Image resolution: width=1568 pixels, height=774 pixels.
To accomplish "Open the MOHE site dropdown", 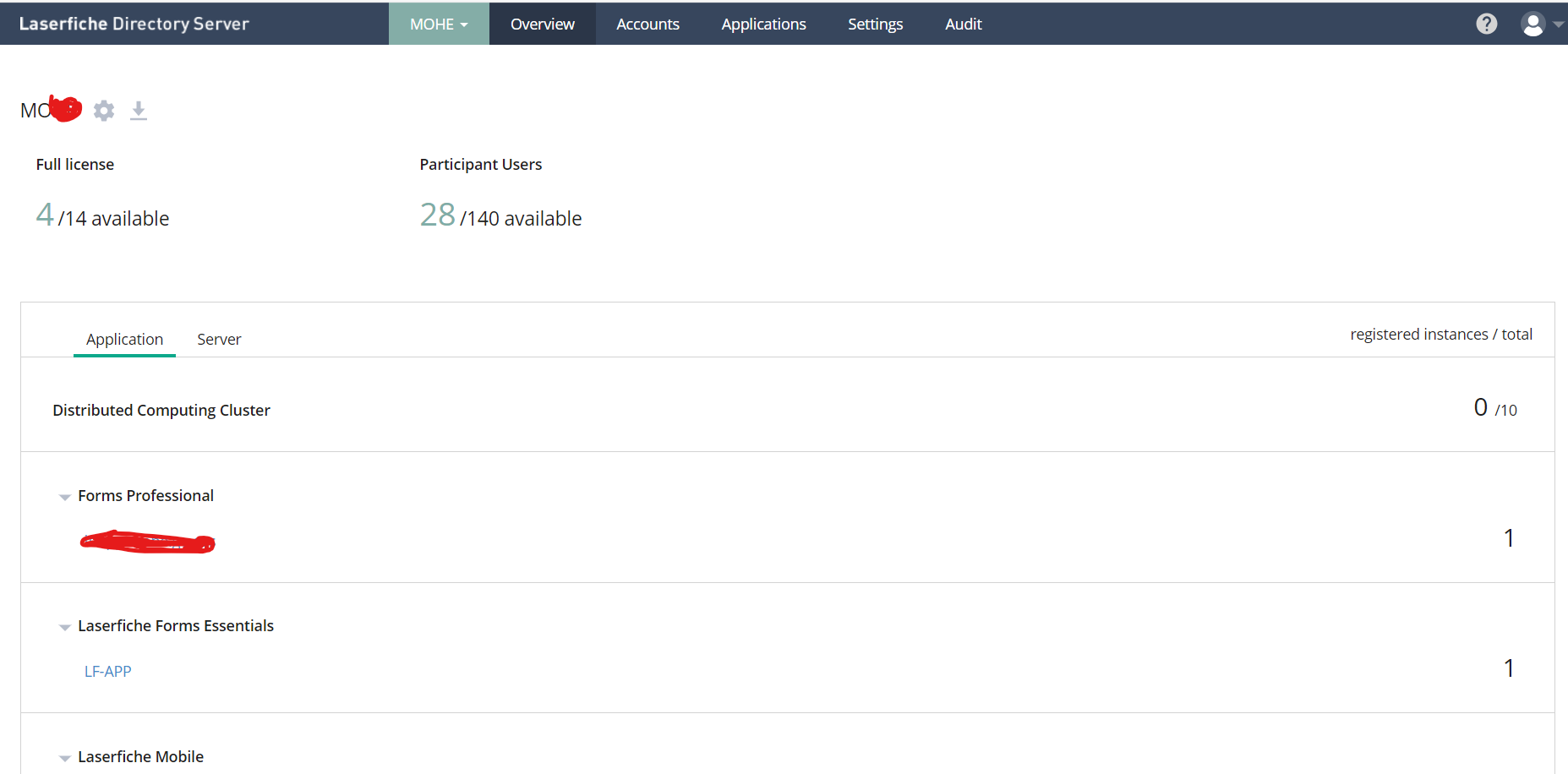I will click(439, 24).
